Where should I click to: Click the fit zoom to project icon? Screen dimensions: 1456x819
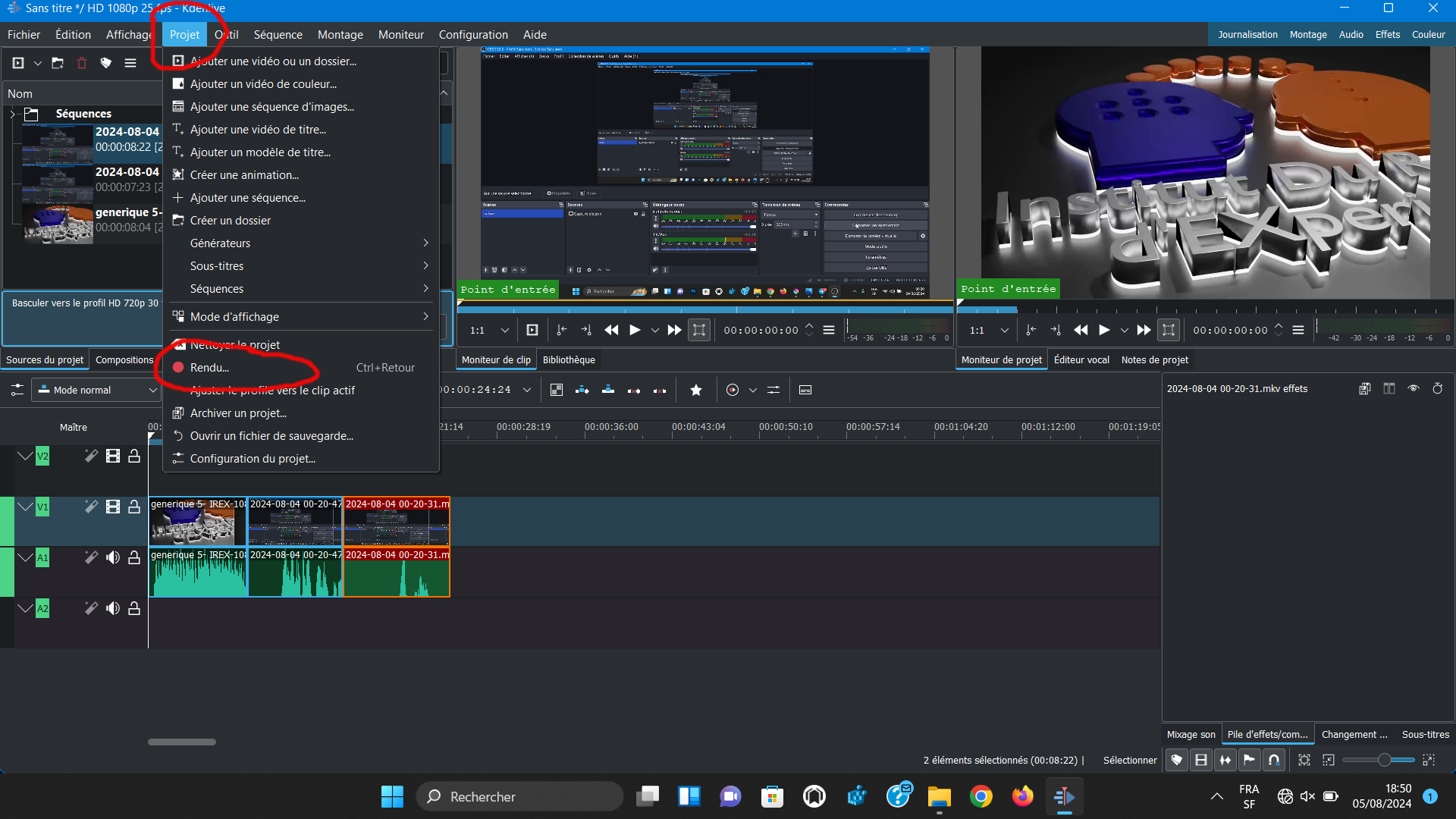coord(1304,759)
